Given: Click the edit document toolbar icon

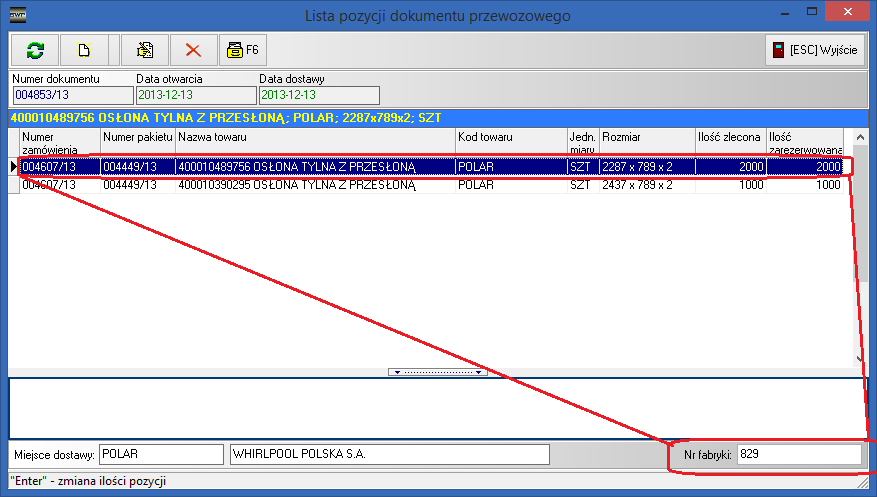Looking at the screenshot, I should [x=144, y=49].
